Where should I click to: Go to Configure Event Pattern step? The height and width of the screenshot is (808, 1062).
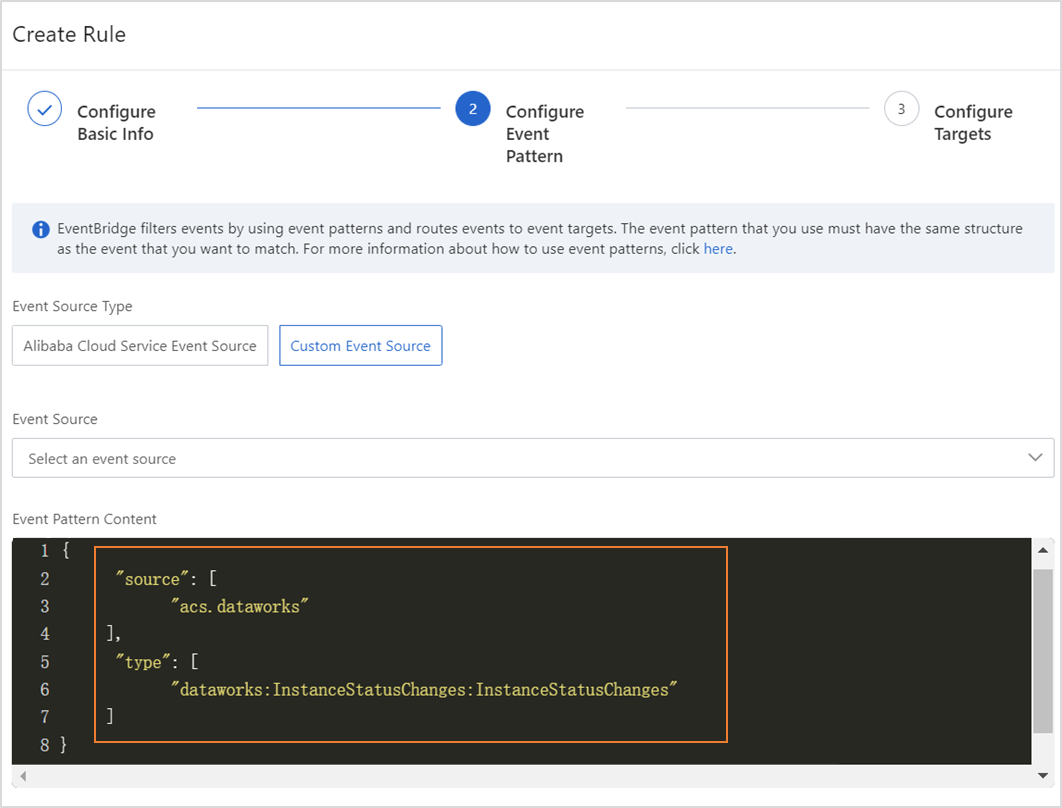click(544, 133)
